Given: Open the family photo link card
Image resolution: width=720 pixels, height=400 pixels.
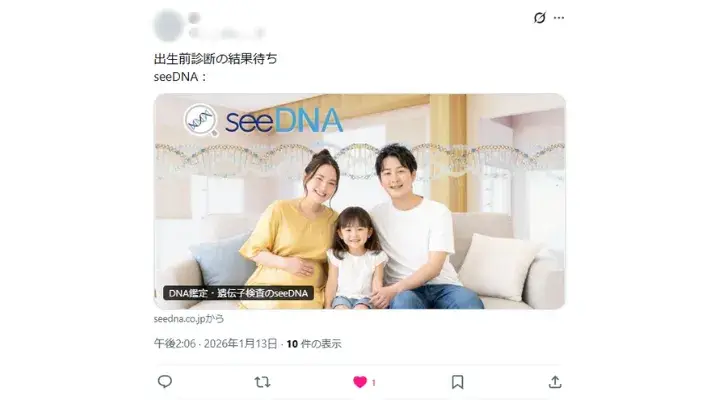Looking at the screenshot, I should [x=360, y=201].
